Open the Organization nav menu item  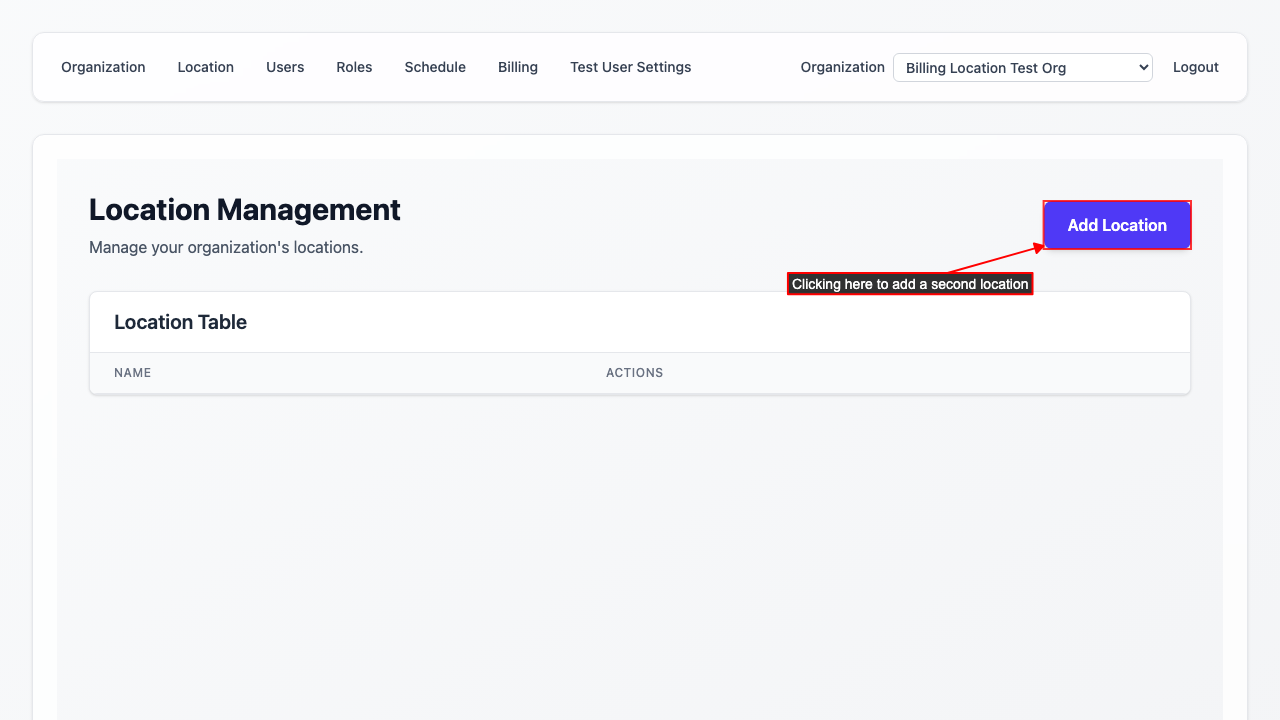pyautogui.click(x=103, y=67)
